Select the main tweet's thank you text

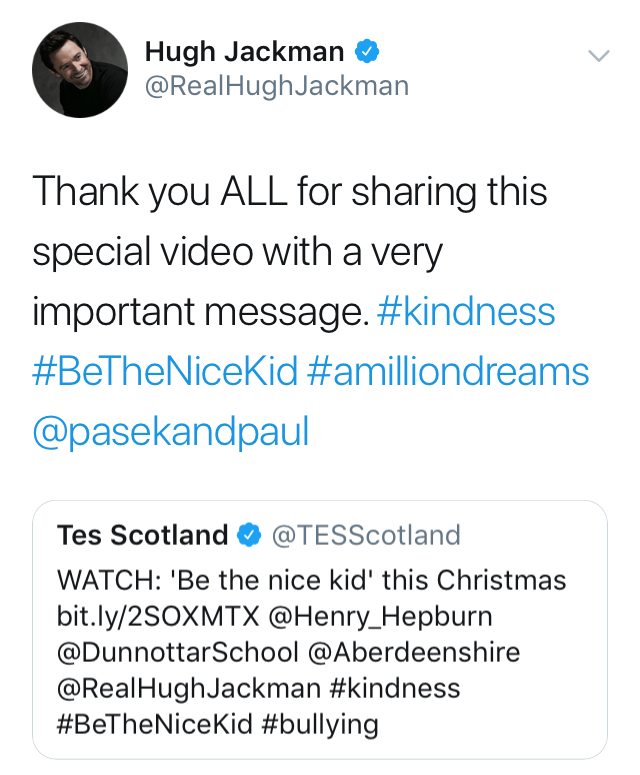[x=290, y=192]
